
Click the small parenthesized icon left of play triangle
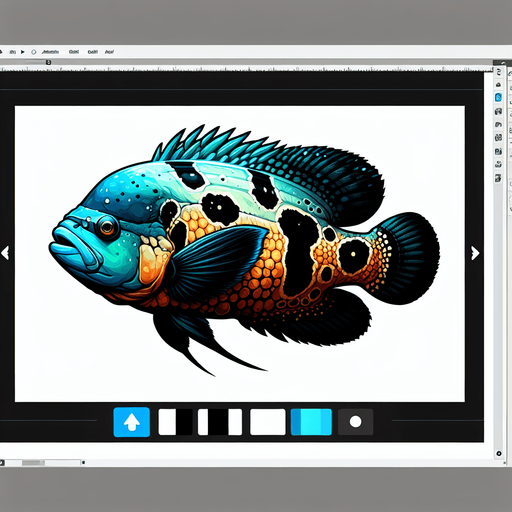point(13,52)
